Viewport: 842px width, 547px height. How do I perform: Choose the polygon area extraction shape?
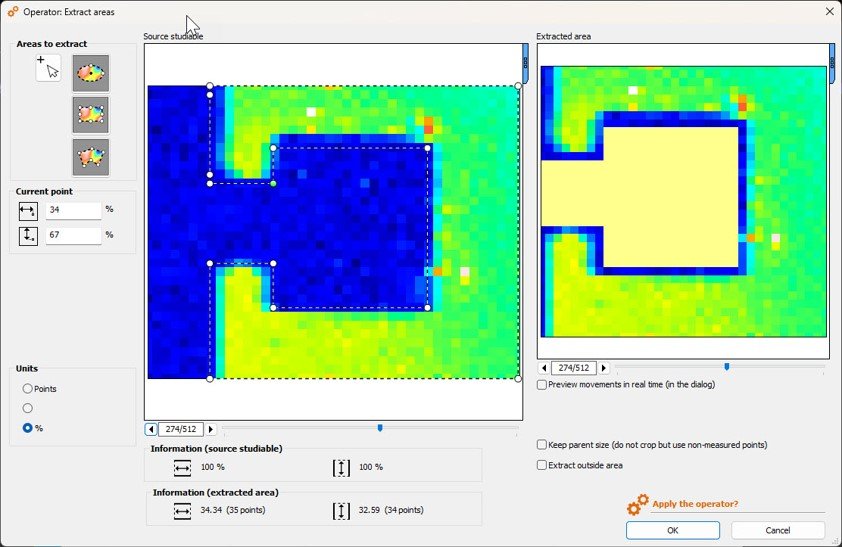pos(91,157)
